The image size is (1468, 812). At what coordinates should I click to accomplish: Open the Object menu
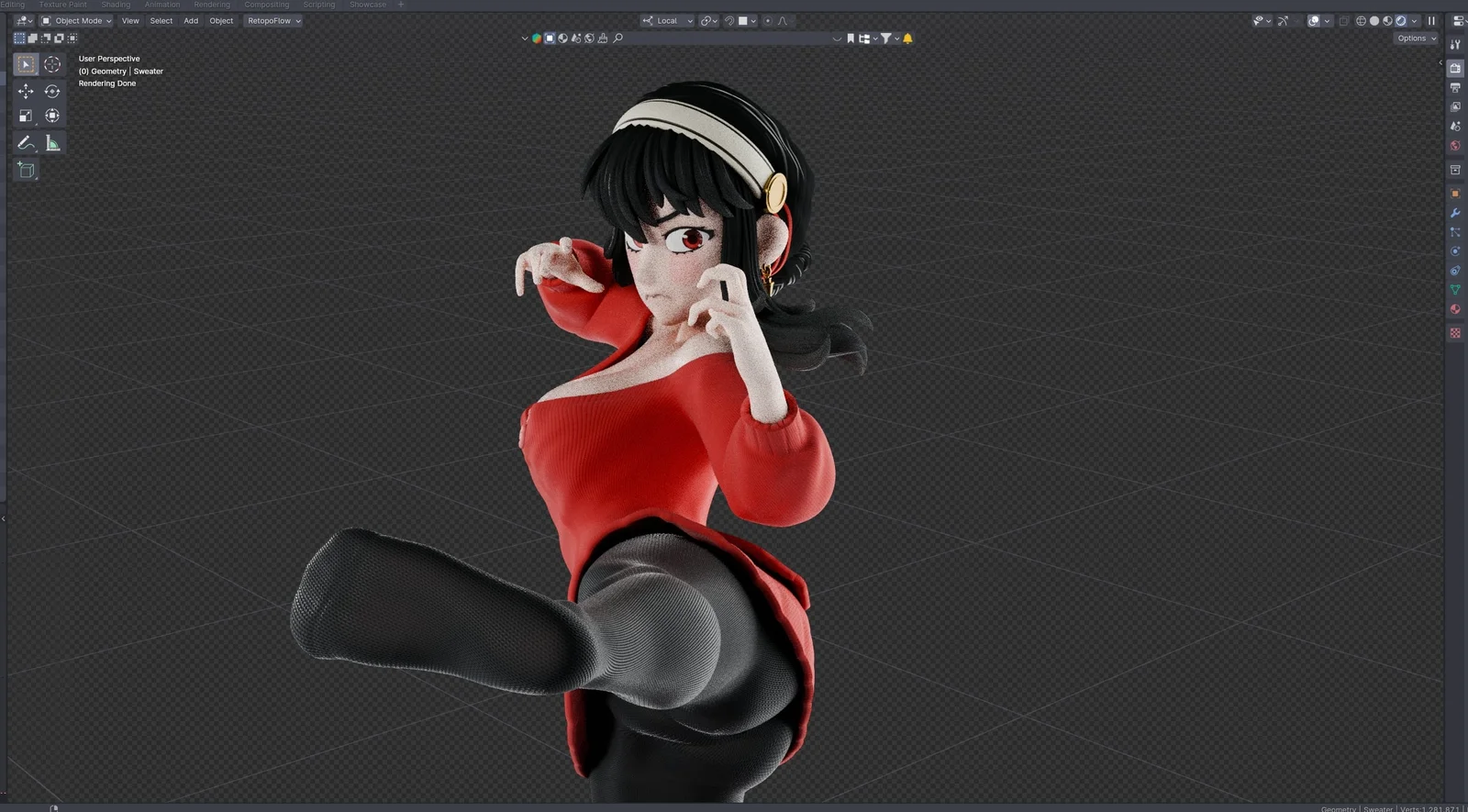[x=221, y=20]
